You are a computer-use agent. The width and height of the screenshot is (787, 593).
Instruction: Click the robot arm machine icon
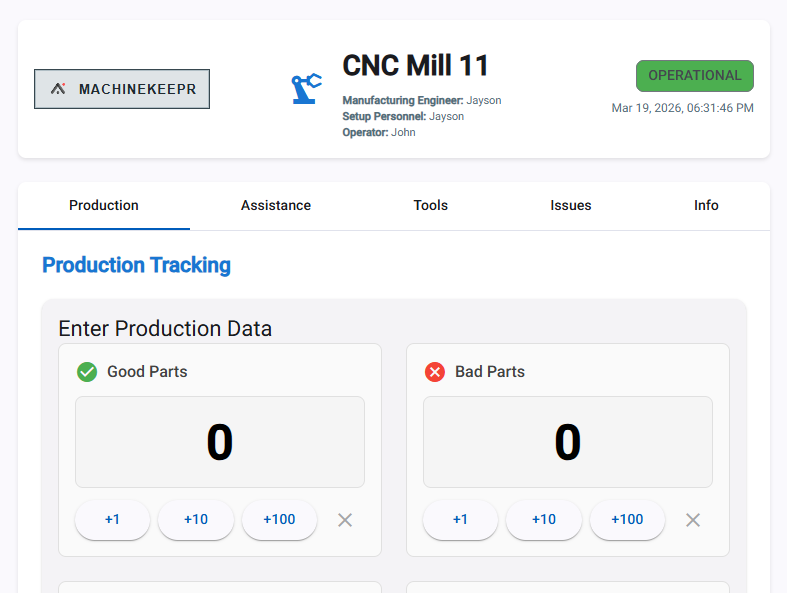click(x=306, y=89)
